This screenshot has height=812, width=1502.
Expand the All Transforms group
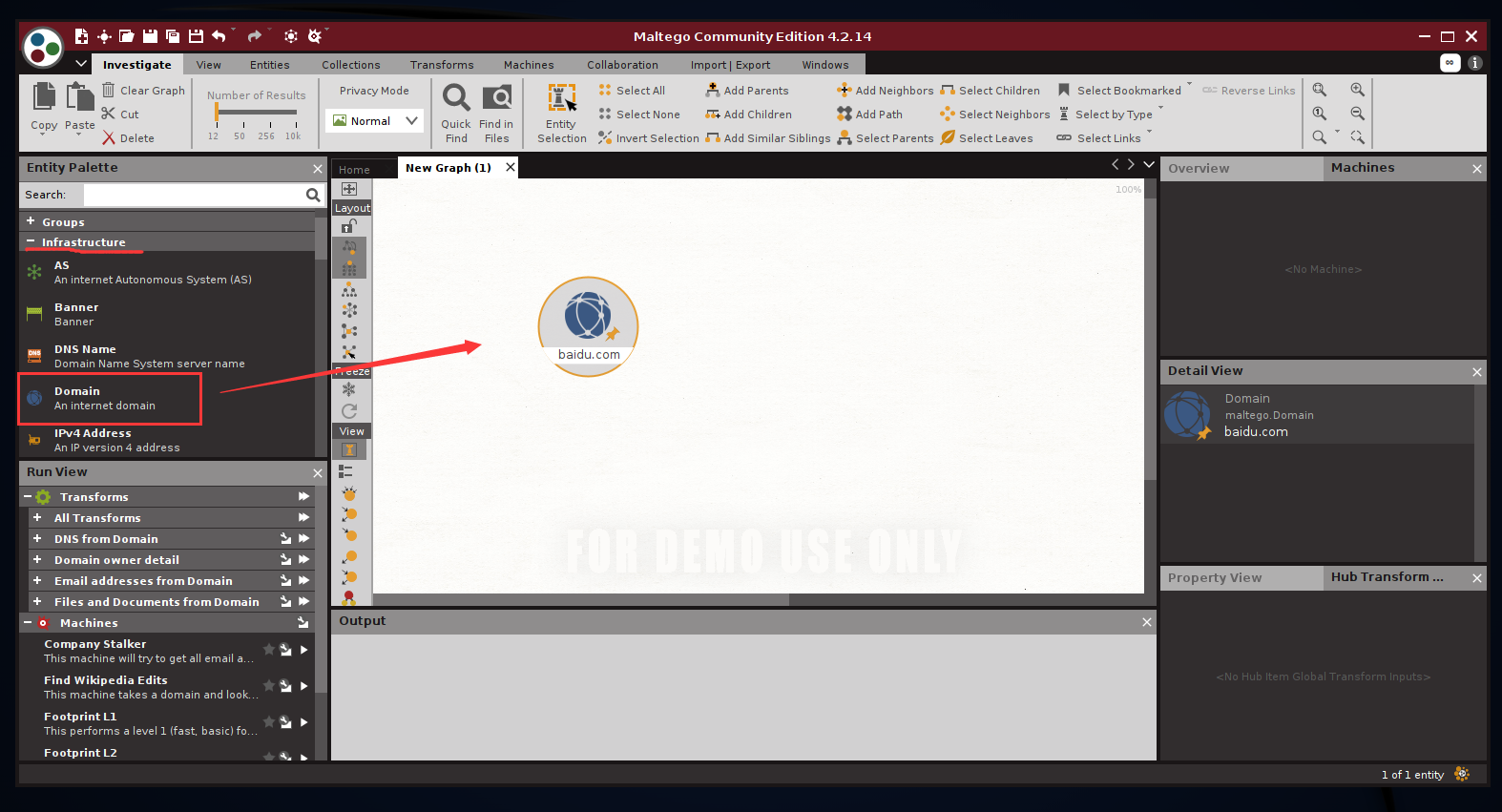[37, 518]
